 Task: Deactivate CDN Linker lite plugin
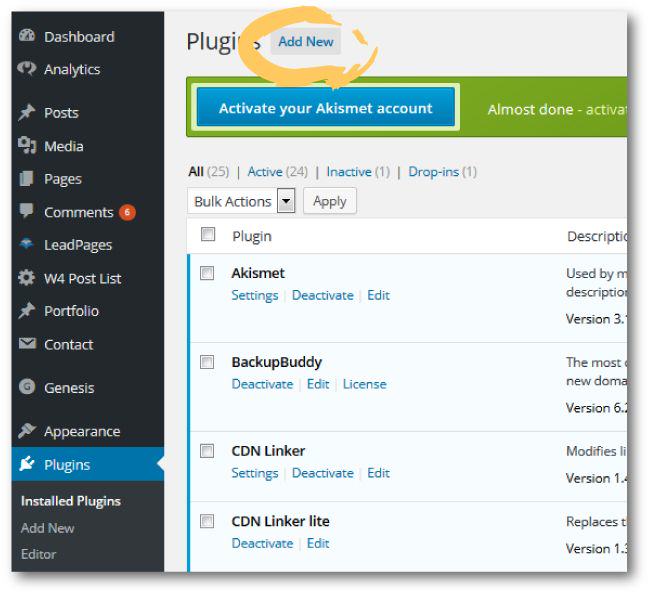(x=262, y=543)
